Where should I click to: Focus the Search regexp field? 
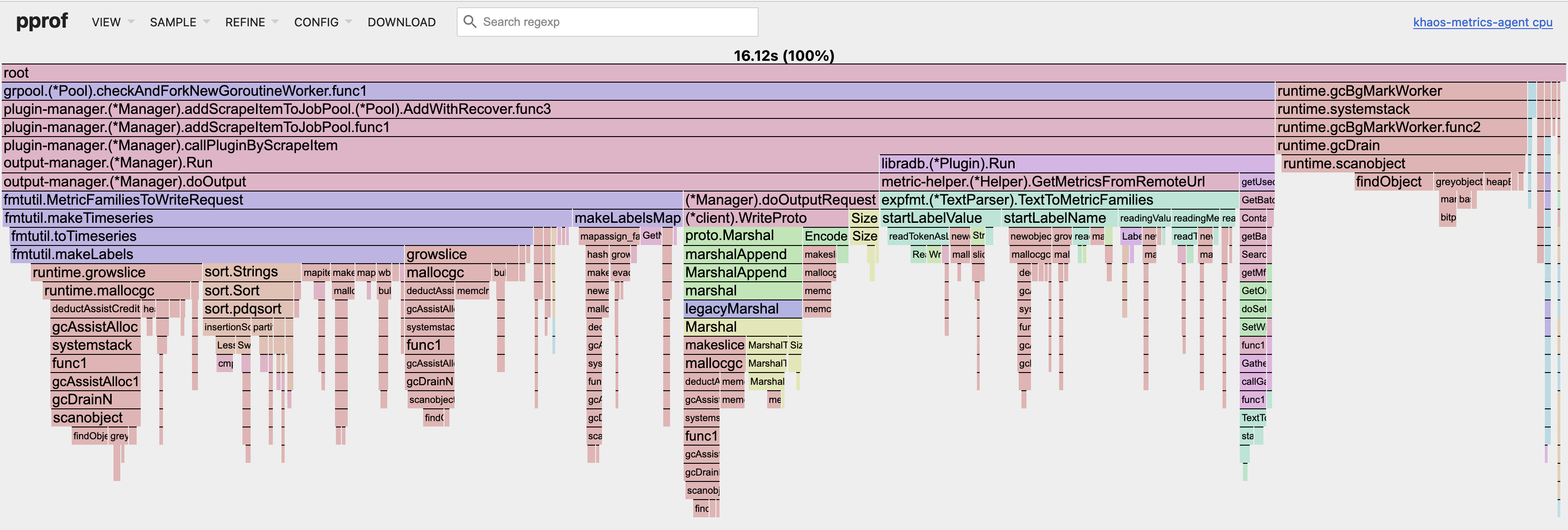coord(615,22)
